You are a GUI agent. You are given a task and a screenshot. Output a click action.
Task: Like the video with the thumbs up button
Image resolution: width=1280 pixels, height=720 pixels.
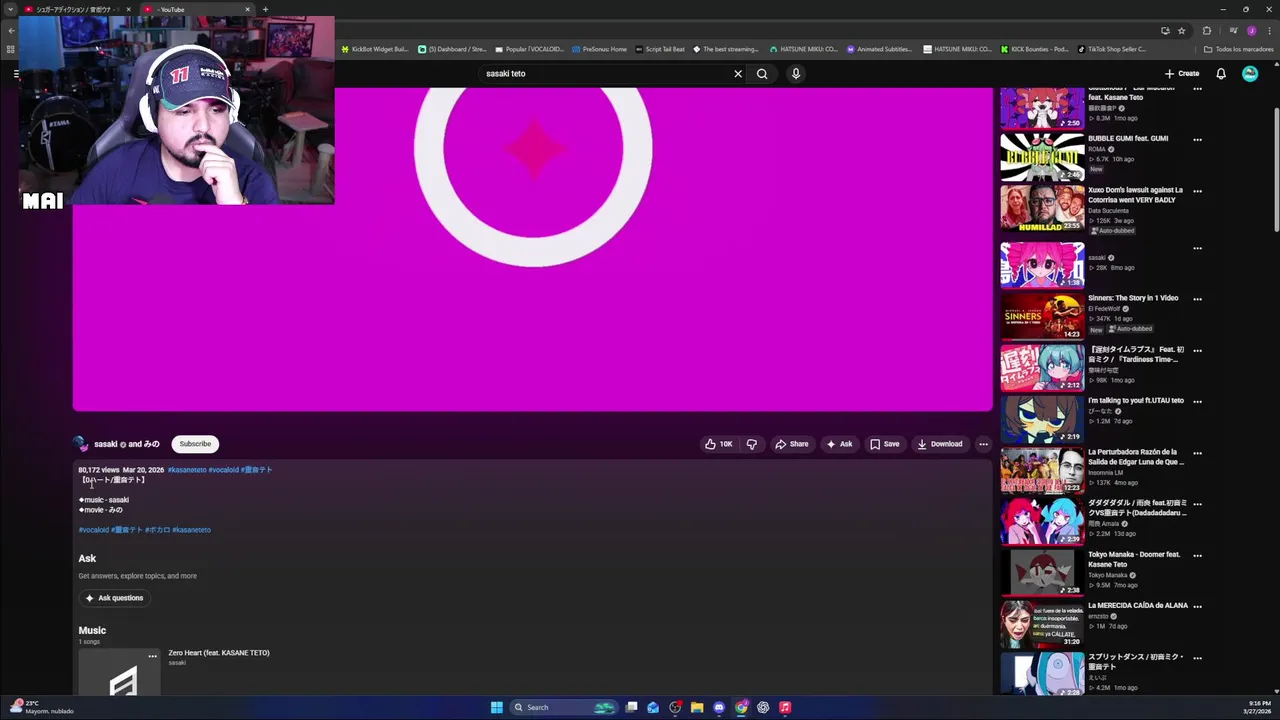[x=719, y=444]
